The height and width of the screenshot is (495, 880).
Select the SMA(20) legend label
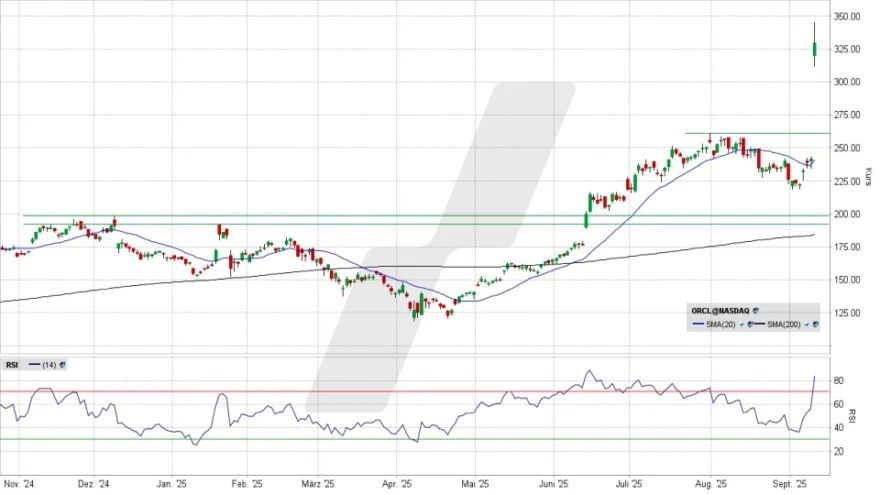coord(719,325)
